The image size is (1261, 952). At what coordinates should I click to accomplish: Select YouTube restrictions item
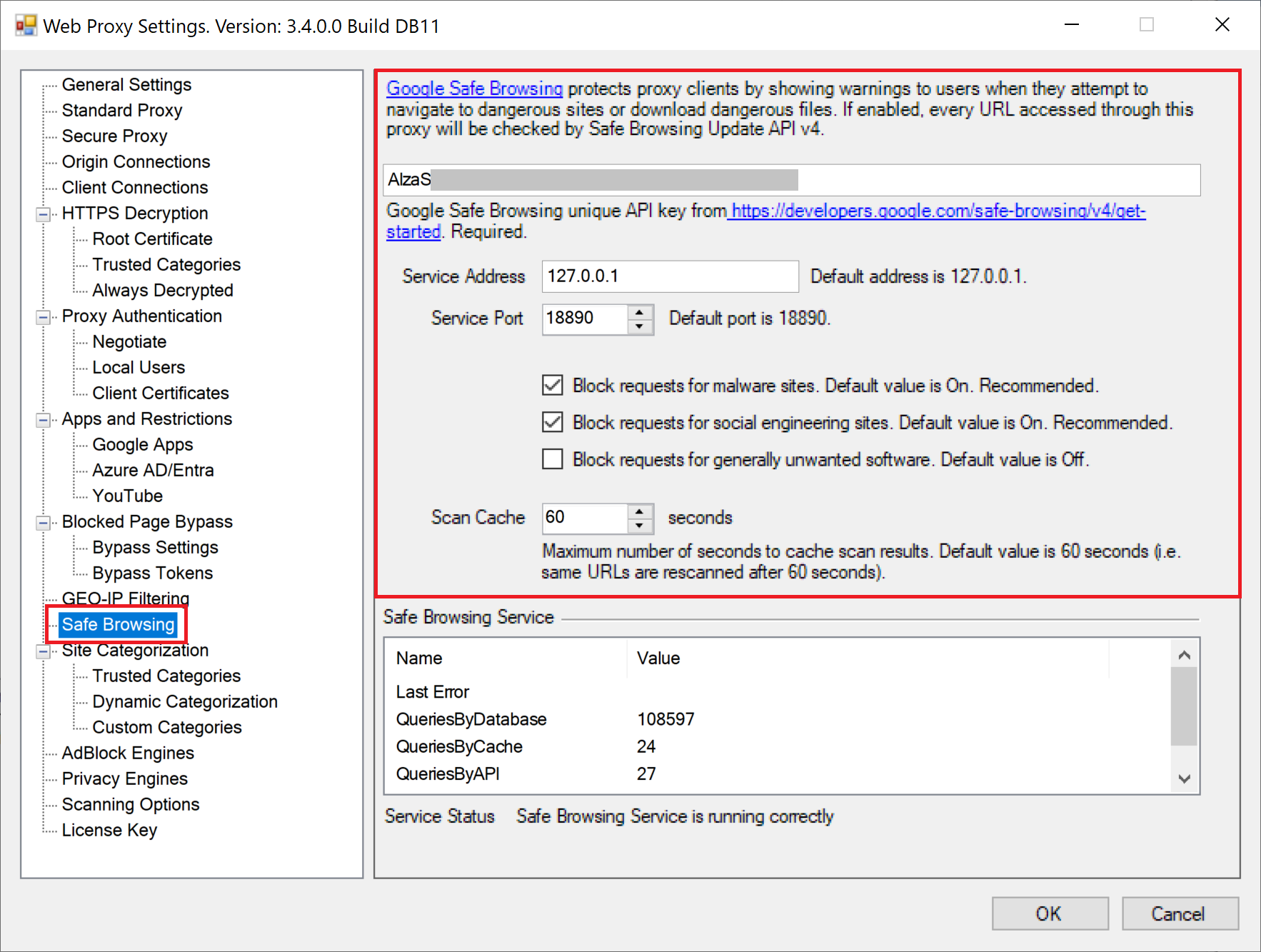pyautogui.click(x=127, y=496)
